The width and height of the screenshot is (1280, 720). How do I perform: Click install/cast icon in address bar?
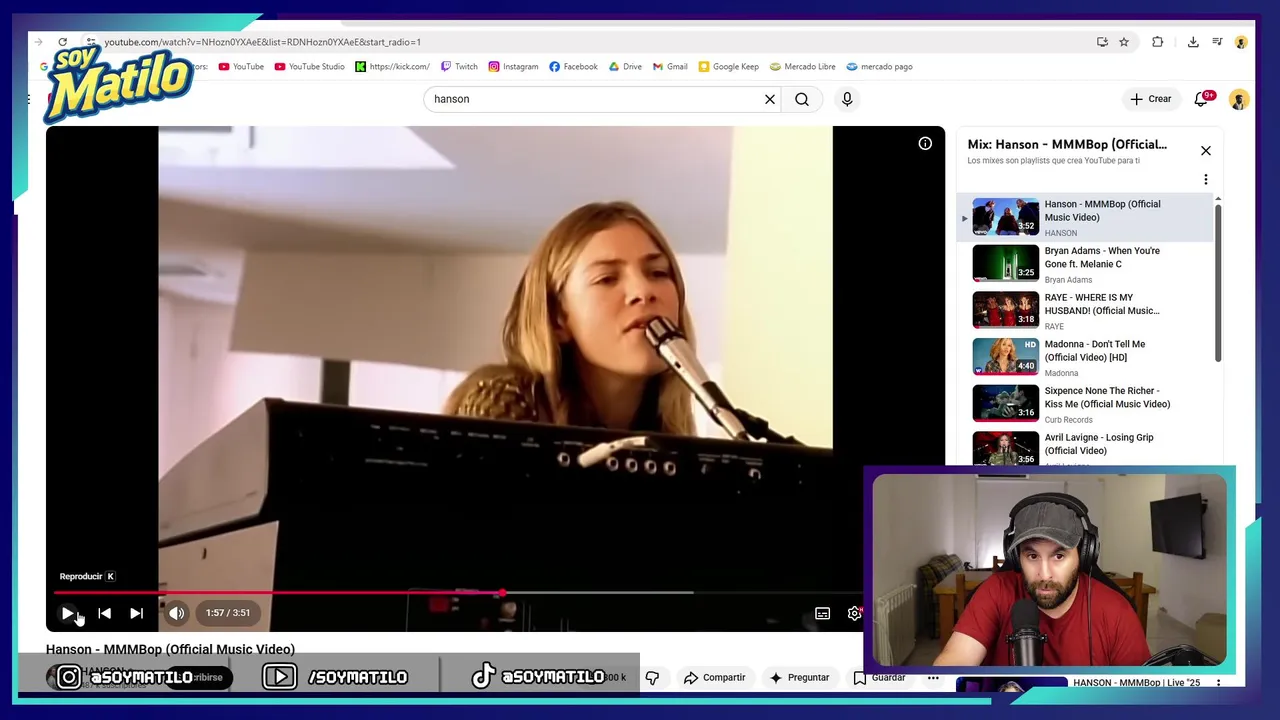point(1102,42)
